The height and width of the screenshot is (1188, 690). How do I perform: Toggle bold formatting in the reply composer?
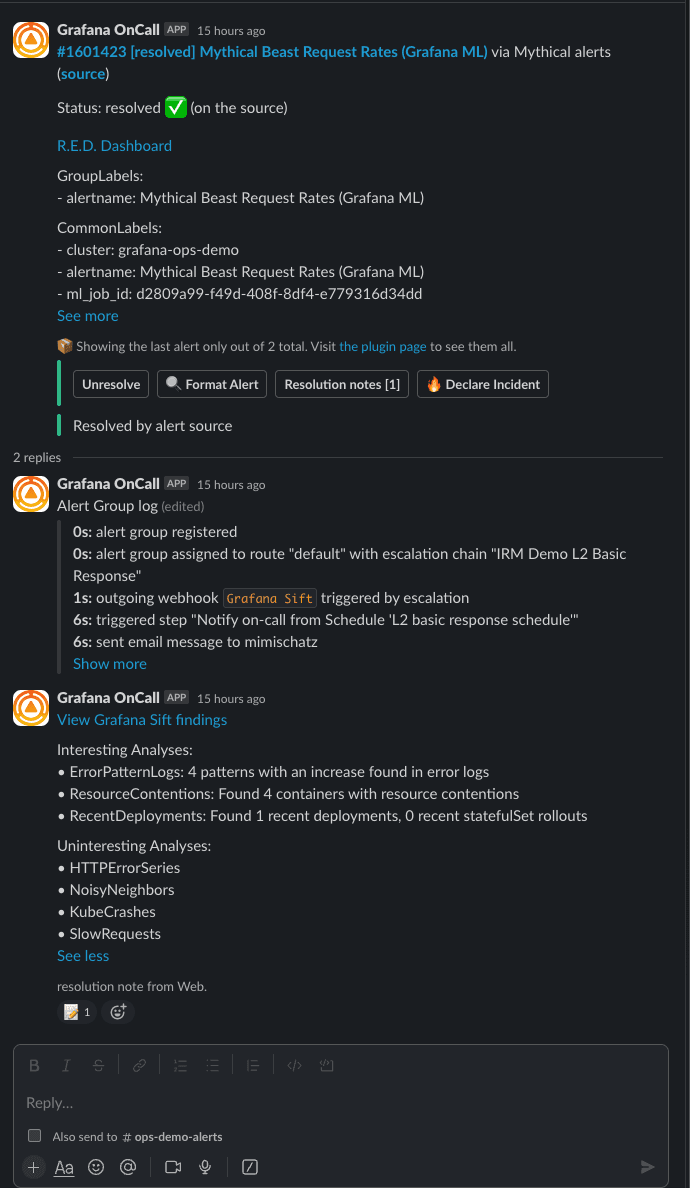34,1065
